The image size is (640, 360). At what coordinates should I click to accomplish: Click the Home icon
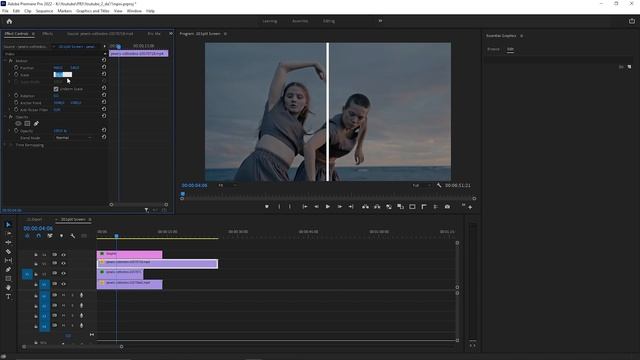coord(9,21)
